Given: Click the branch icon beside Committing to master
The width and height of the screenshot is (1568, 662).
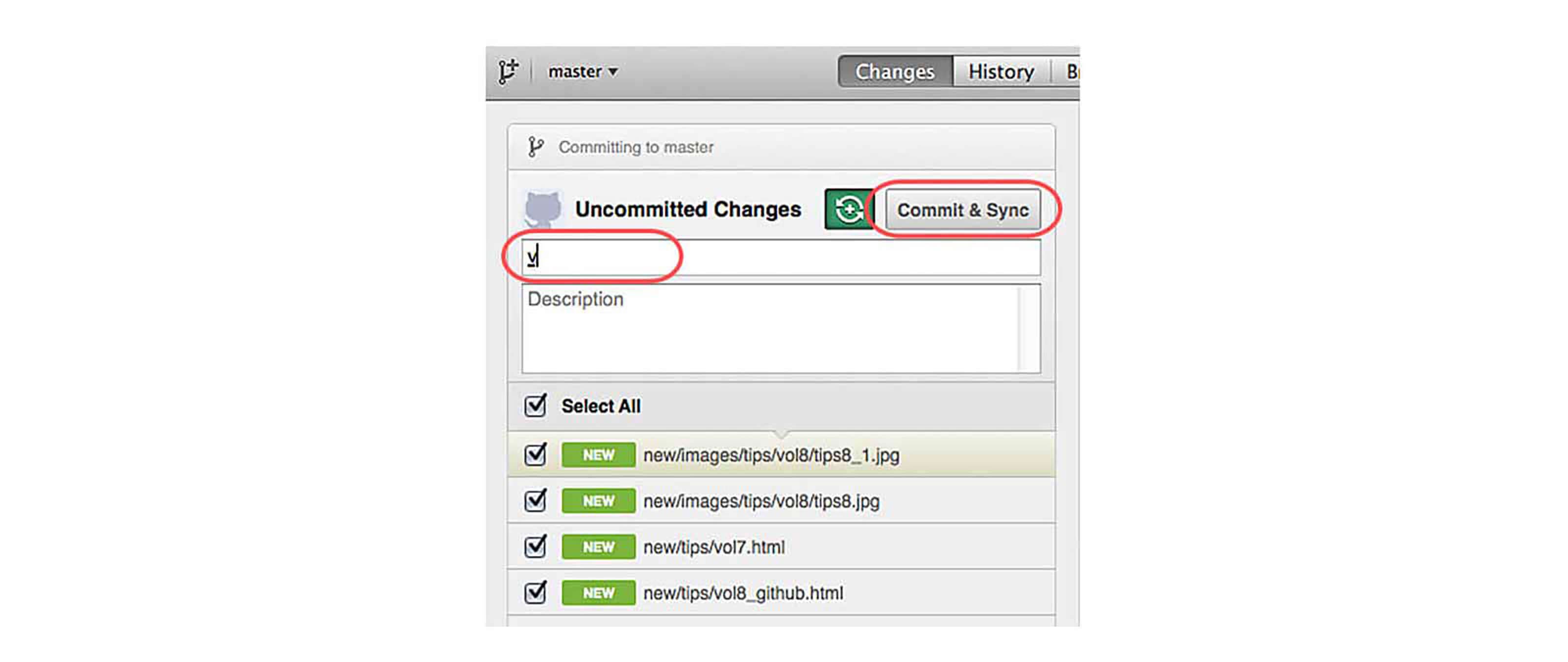Looking at the screenshot, I should tap(535, 146).
